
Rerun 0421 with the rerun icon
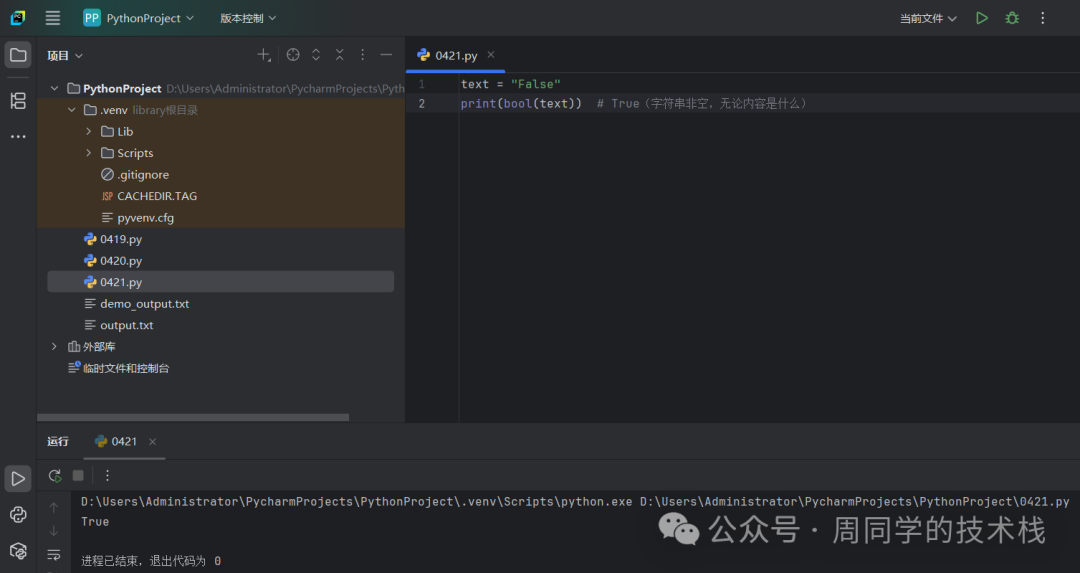tap(55, 475)
